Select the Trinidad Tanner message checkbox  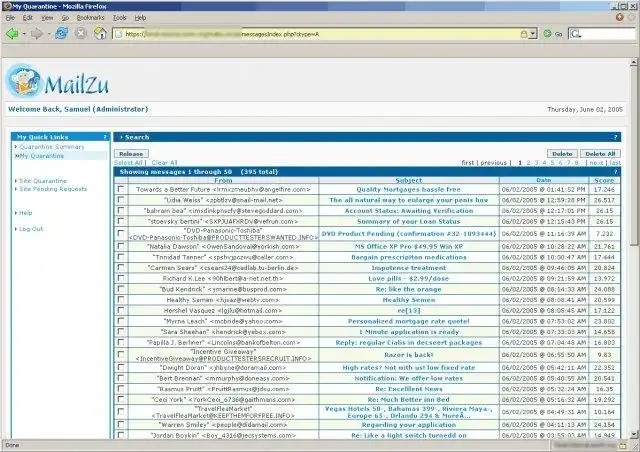(x=121, y=257)
